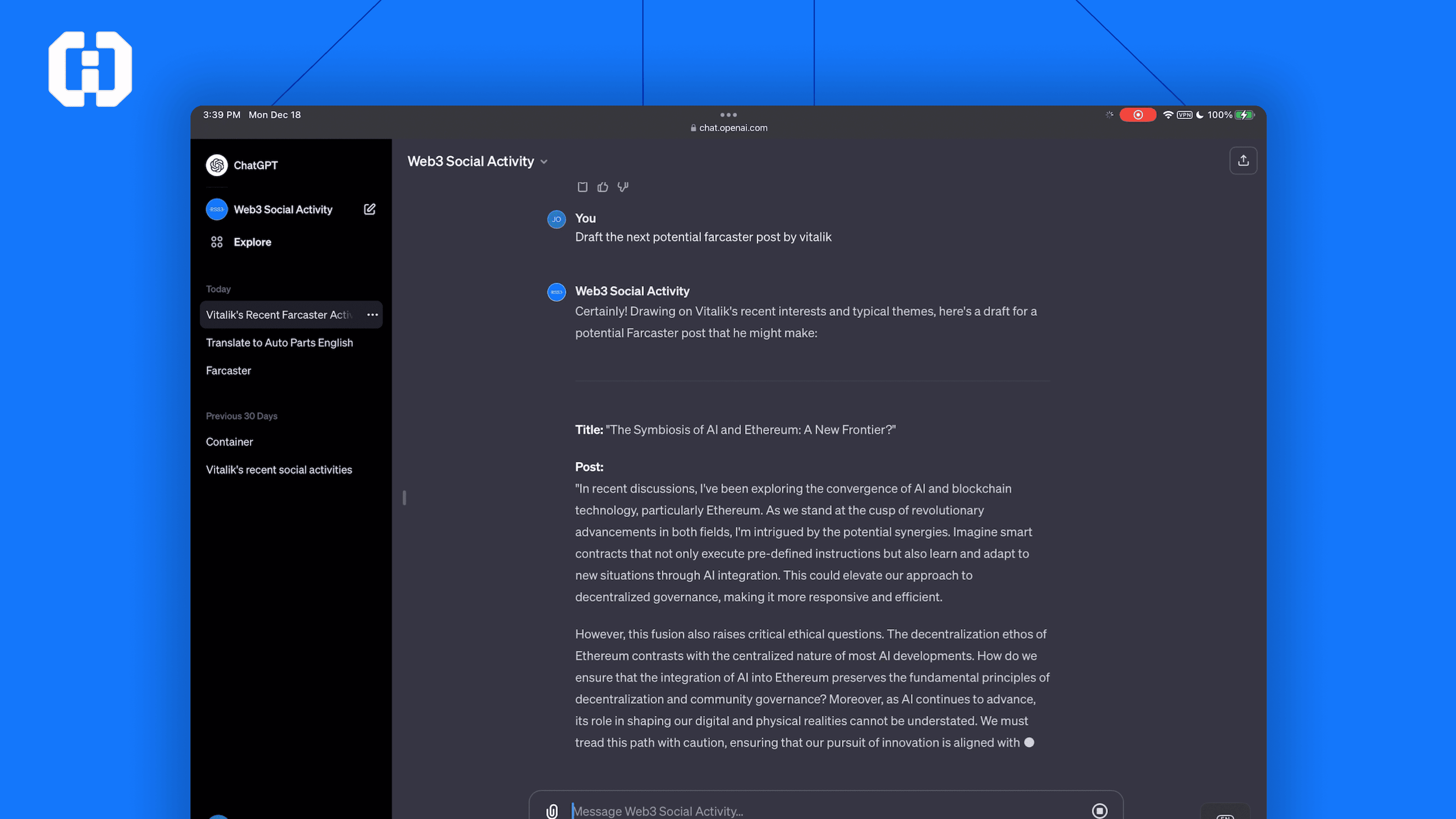Tap the three-dot multitasking control at top
The width and height of the screenshot is (1456, 819).
tap(728, 115)
